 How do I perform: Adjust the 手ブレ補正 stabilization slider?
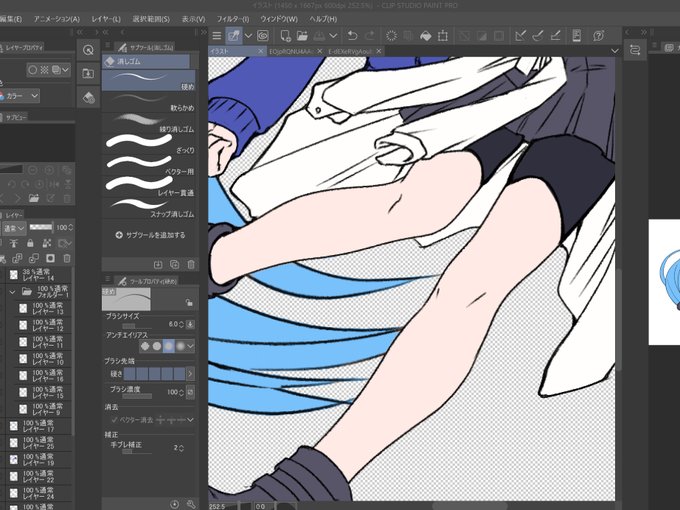point(137,451)
